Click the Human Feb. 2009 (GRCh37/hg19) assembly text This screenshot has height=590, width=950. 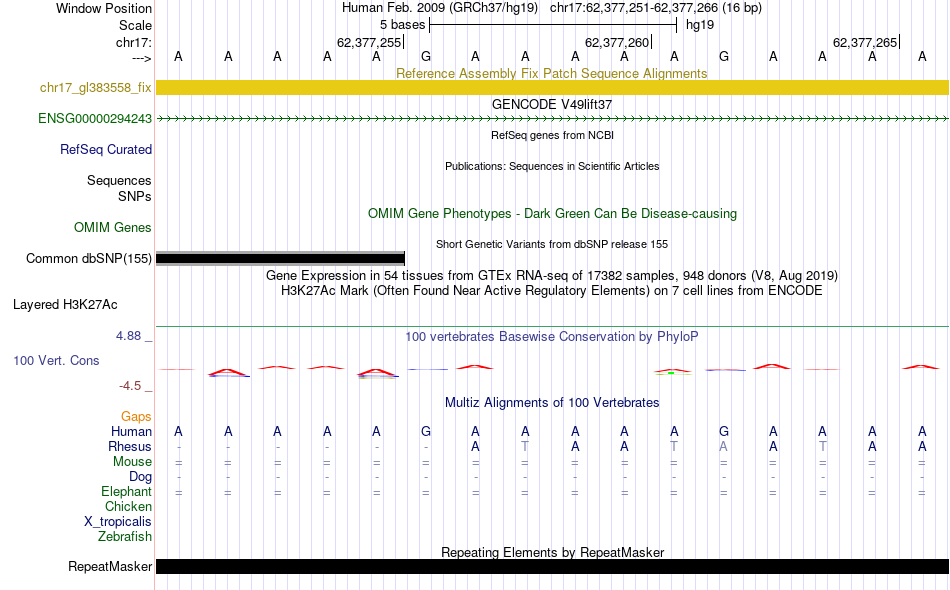(x=440, y=8)
